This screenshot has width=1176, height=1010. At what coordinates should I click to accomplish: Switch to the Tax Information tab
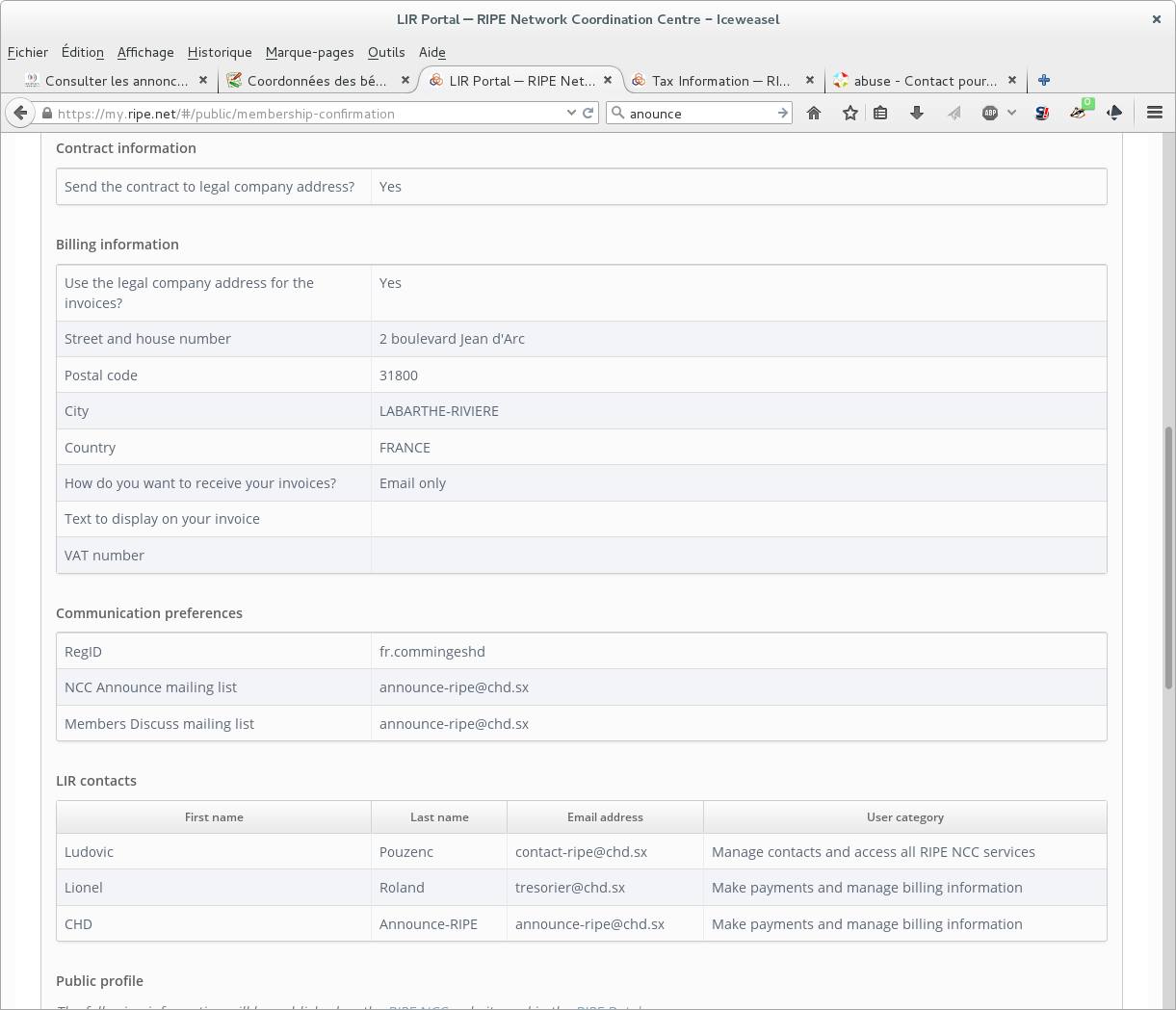[x=723, y=81]
